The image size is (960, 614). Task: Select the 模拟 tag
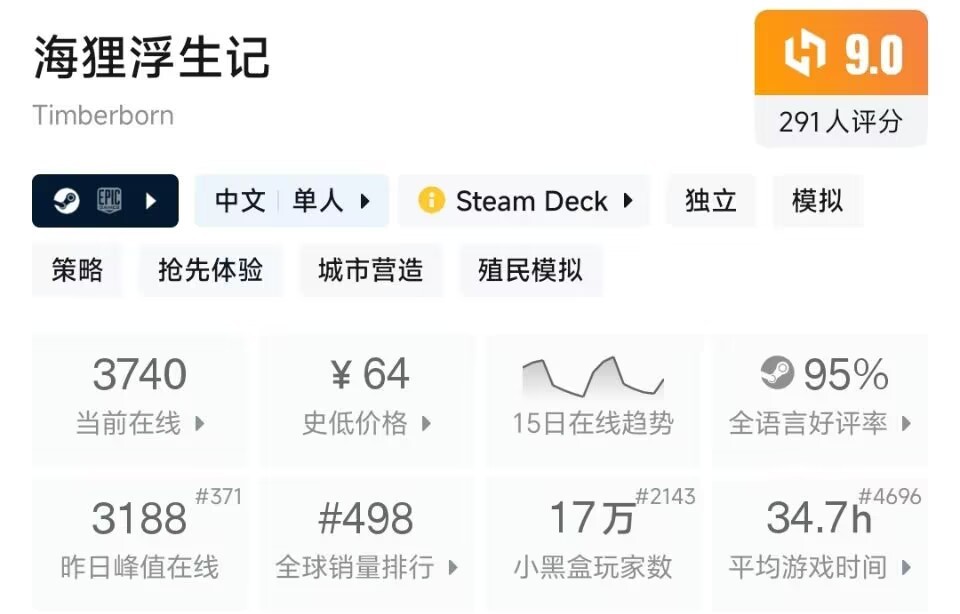click(817, 201)
